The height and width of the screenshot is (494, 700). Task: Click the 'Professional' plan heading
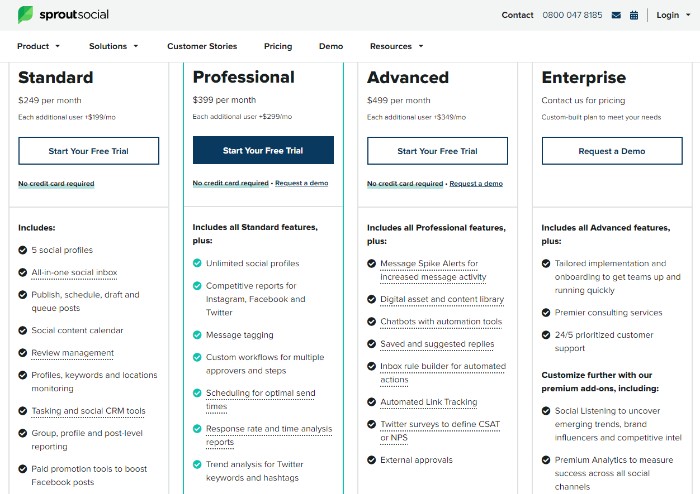point(244,77)
